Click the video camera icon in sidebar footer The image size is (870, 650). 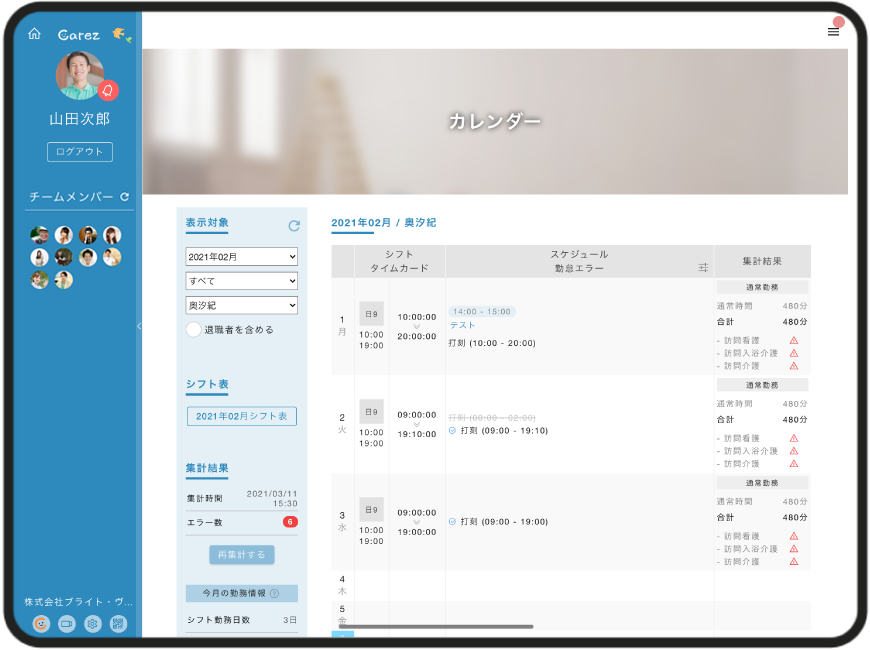point(67,624)
